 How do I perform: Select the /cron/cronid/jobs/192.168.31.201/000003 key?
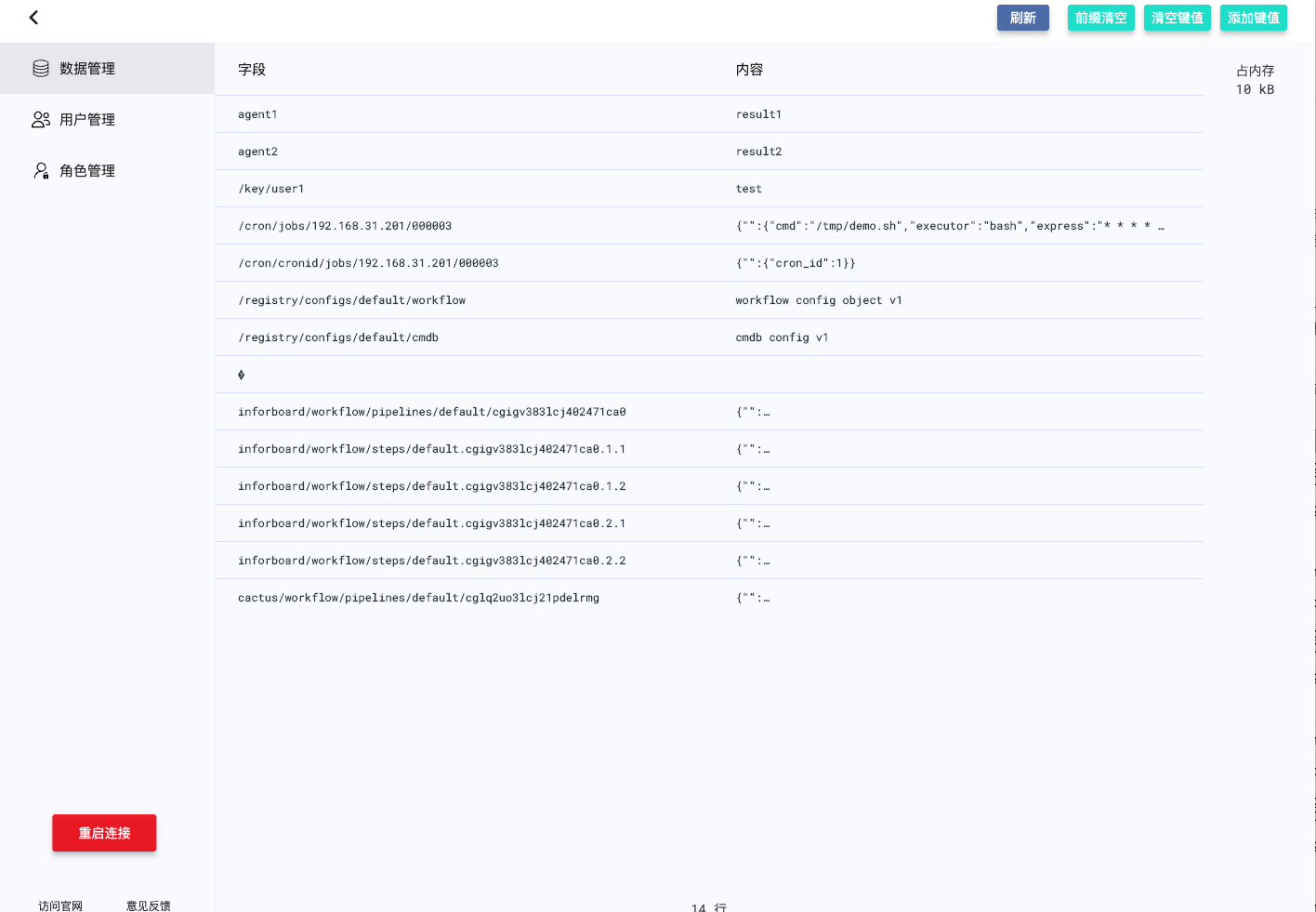tap(368, 263)
